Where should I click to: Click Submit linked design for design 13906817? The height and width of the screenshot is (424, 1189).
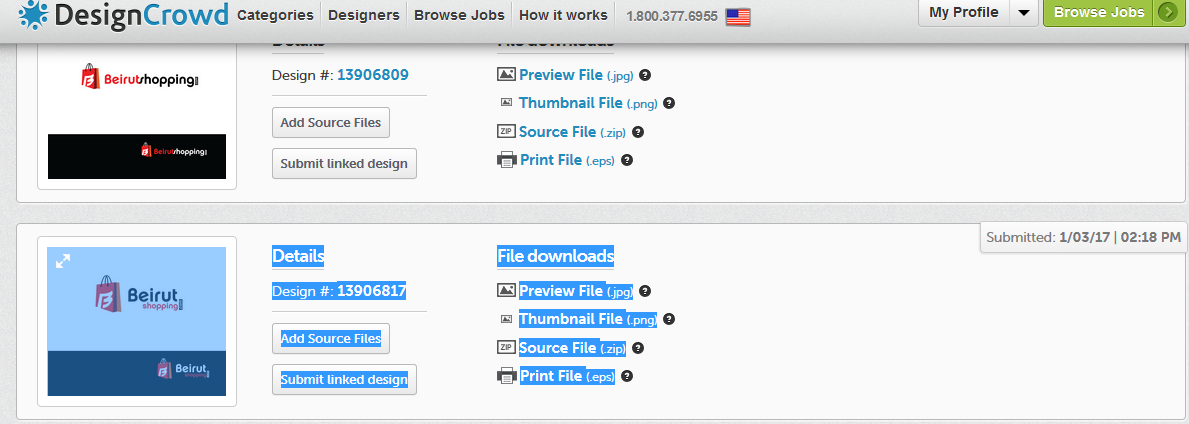(x=344, y=379)
